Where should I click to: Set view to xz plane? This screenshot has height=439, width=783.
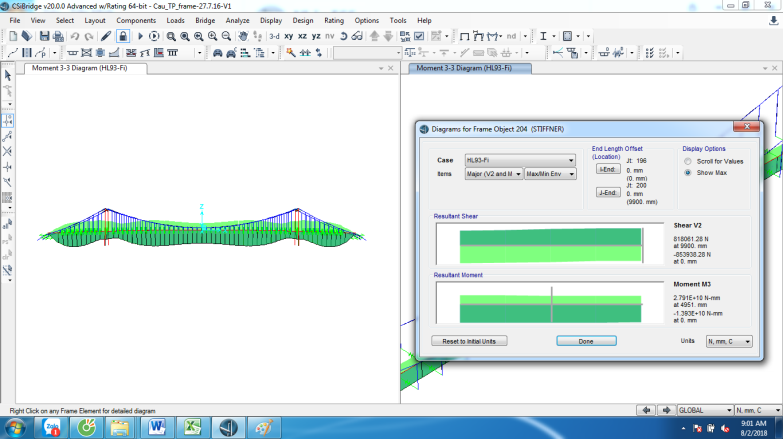tap(303, 36)
